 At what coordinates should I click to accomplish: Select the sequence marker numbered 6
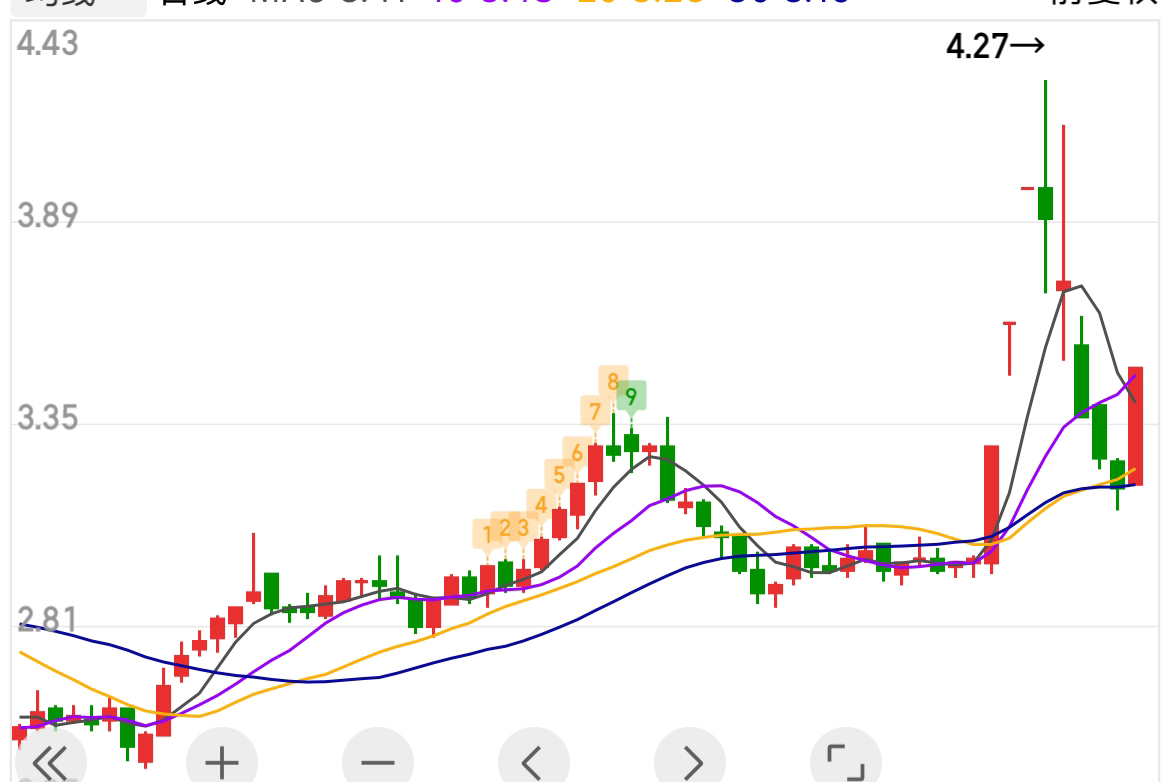(577, 453)
